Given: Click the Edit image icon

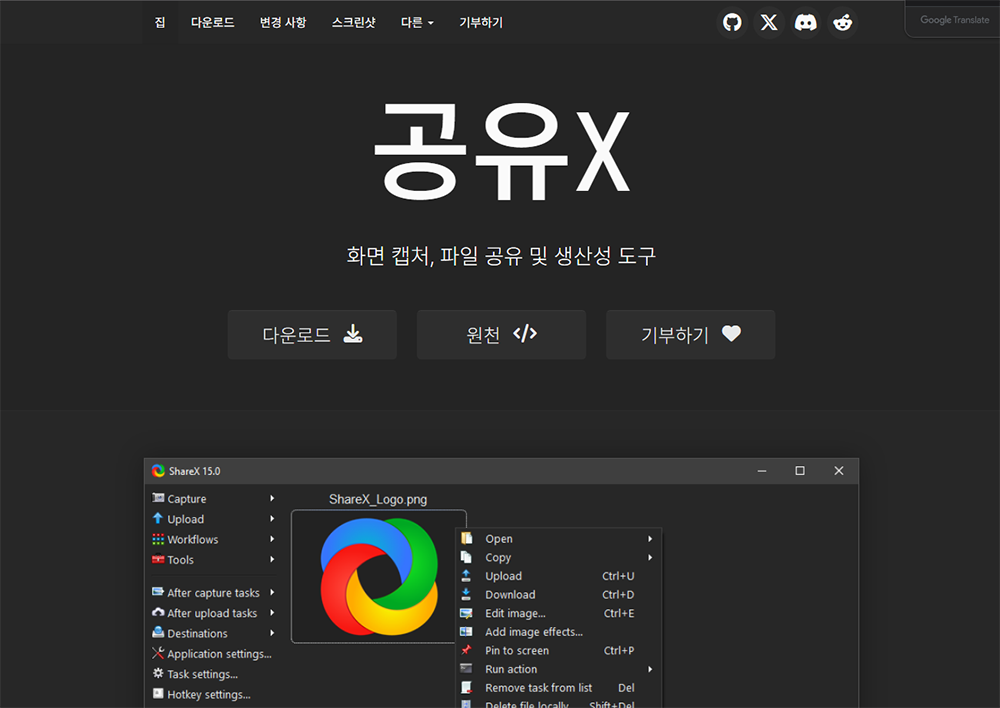Looking at the screenshot, I should click(466, 613).
